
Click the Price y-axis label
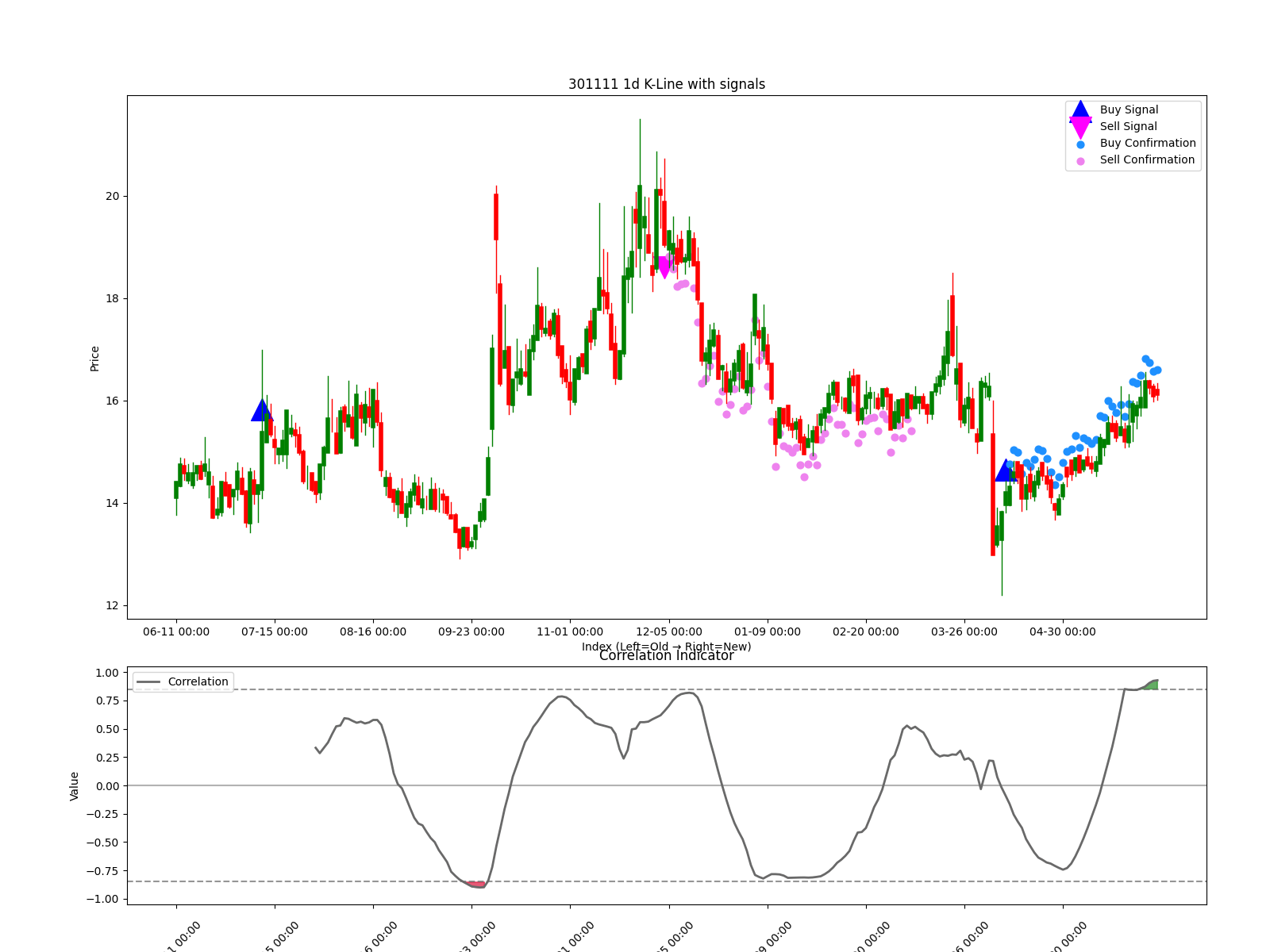(94, 358)
